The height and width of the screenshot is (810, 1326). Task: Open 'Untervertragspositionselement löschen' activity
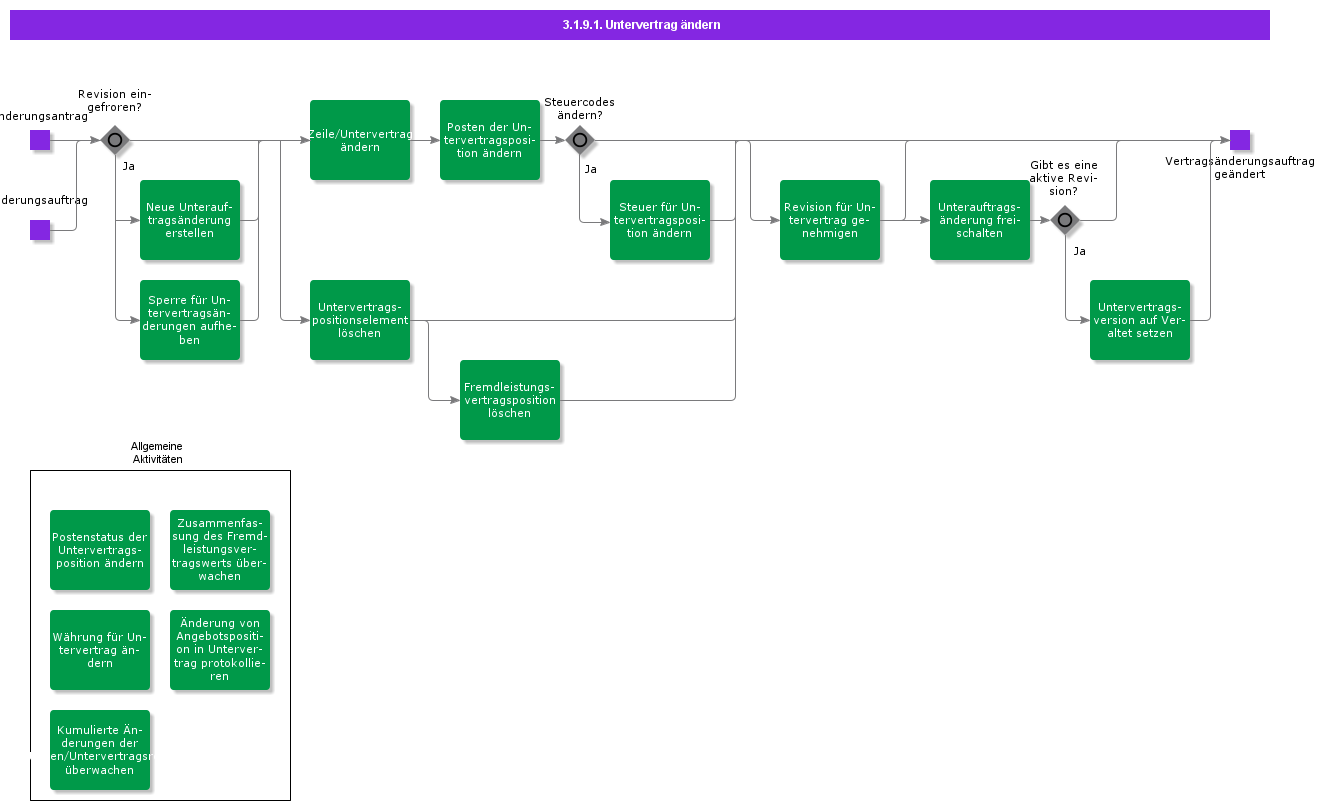(x=360, y=320)
